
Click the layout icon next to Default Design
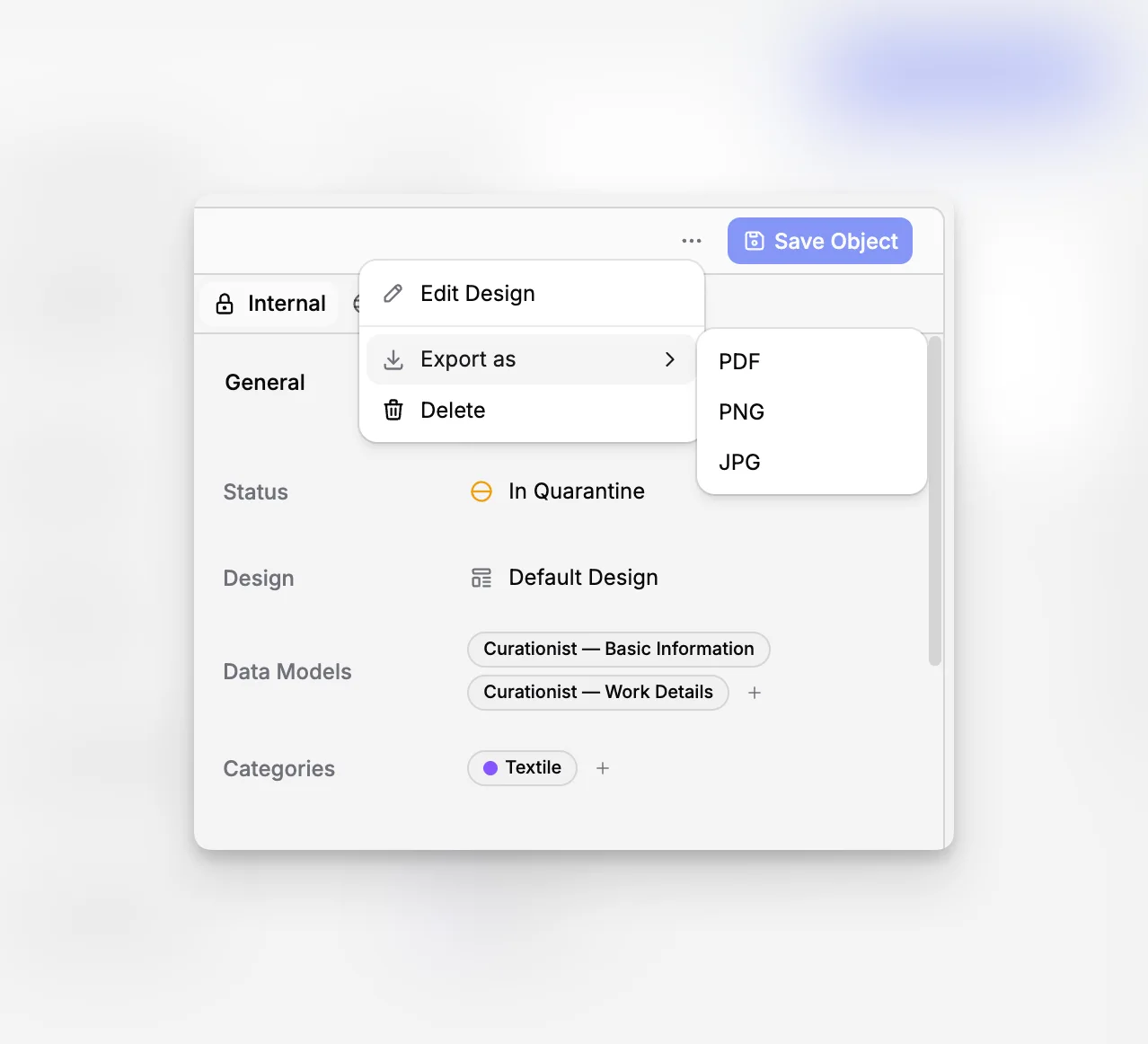[481, 578]
